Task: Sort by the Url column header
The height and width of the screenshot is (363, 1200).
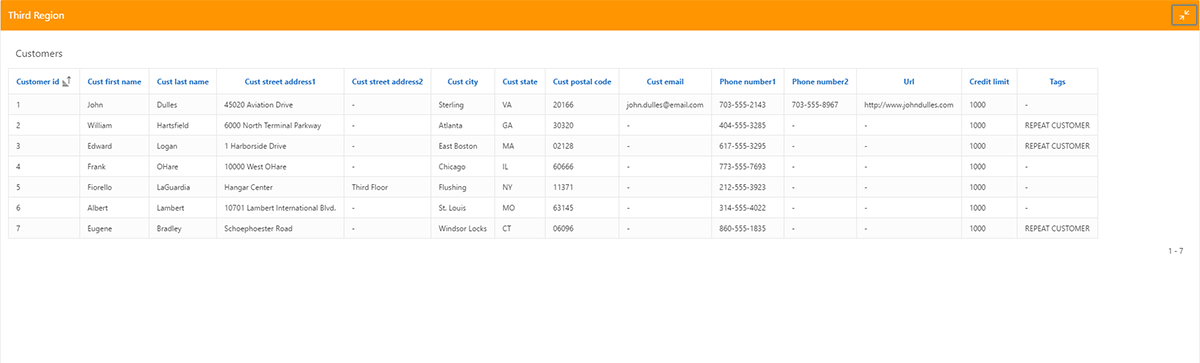Action: [x=909, y=82]
